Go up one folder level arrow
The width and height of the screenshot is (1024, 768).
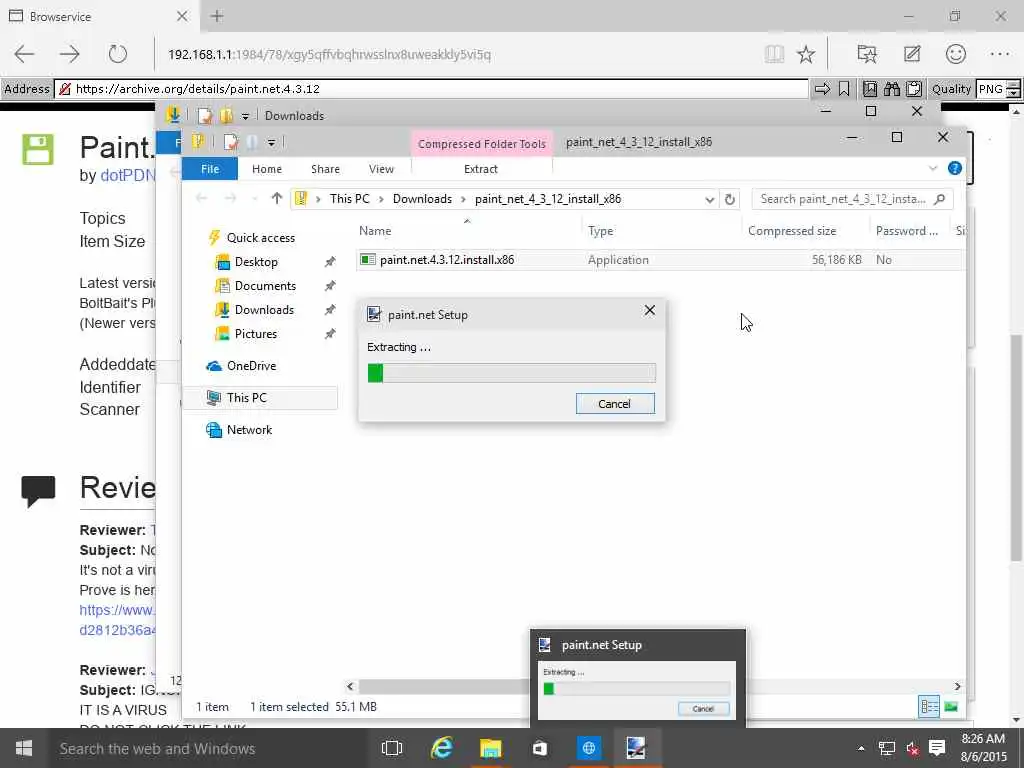(276, 199)
